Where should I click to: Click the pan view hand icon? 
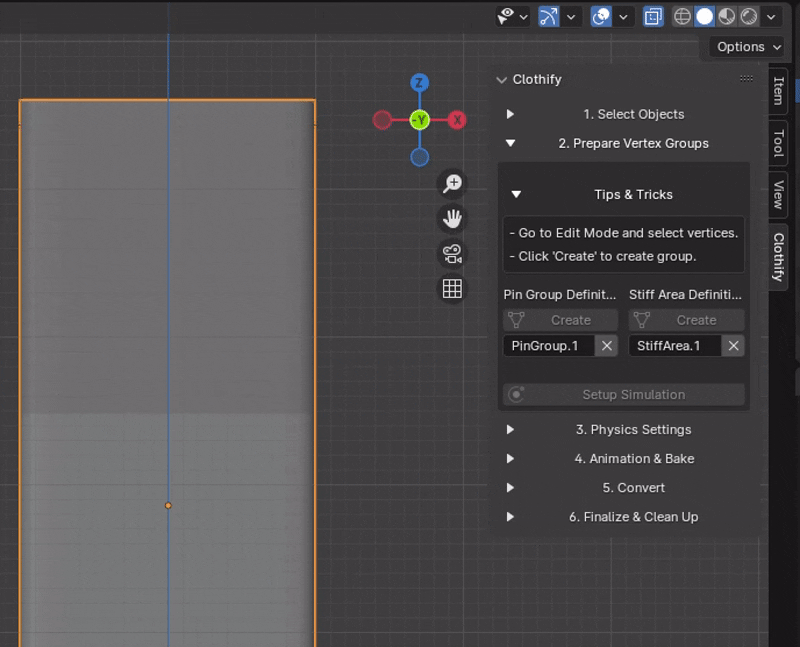452,218
